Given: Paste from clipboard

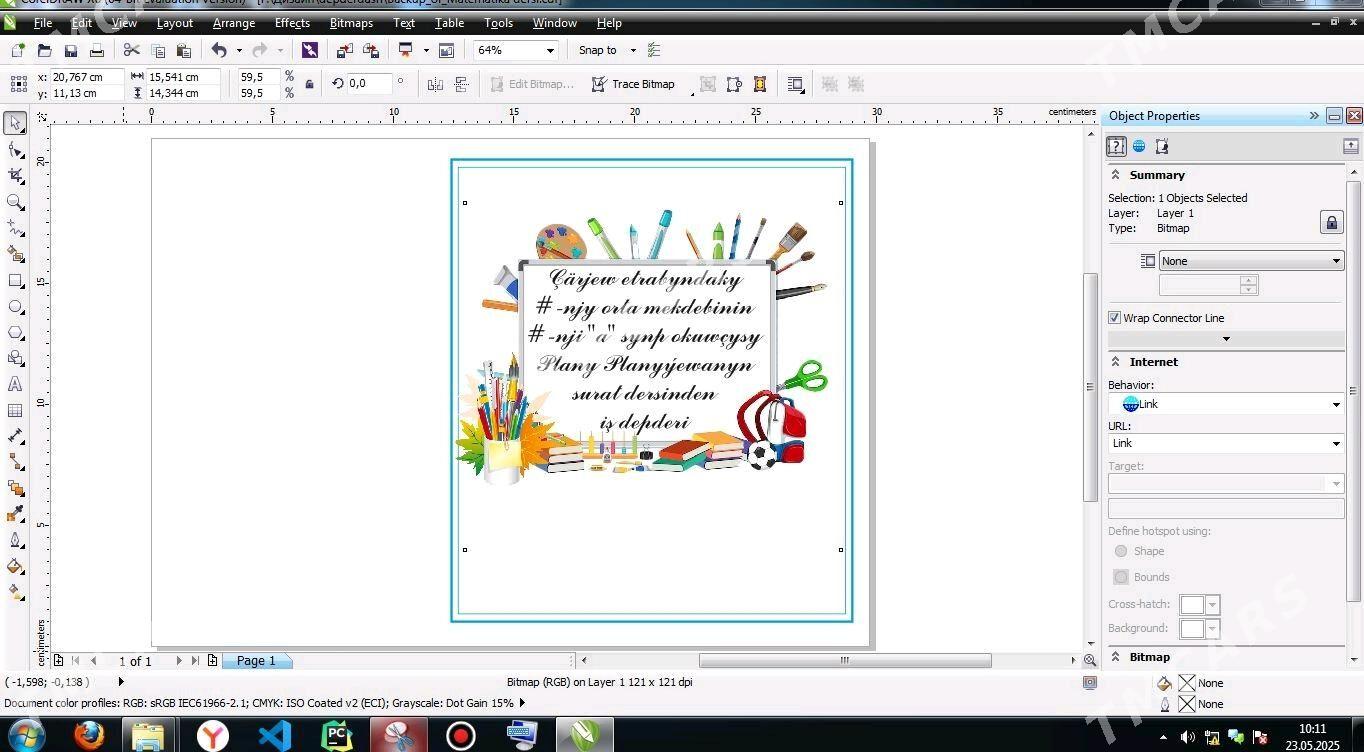Looking at the screenshot, I should pos(184,50).
